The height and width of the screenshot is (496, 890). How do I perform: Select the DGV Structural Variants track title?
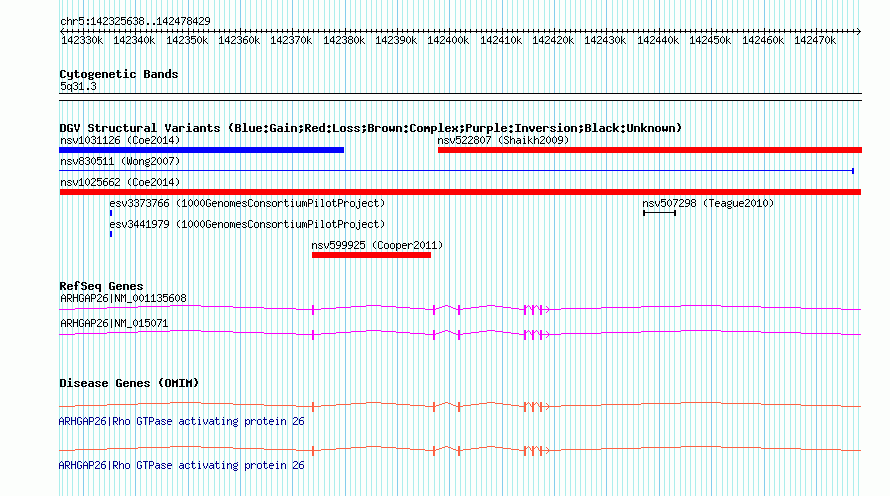point(370,128)
